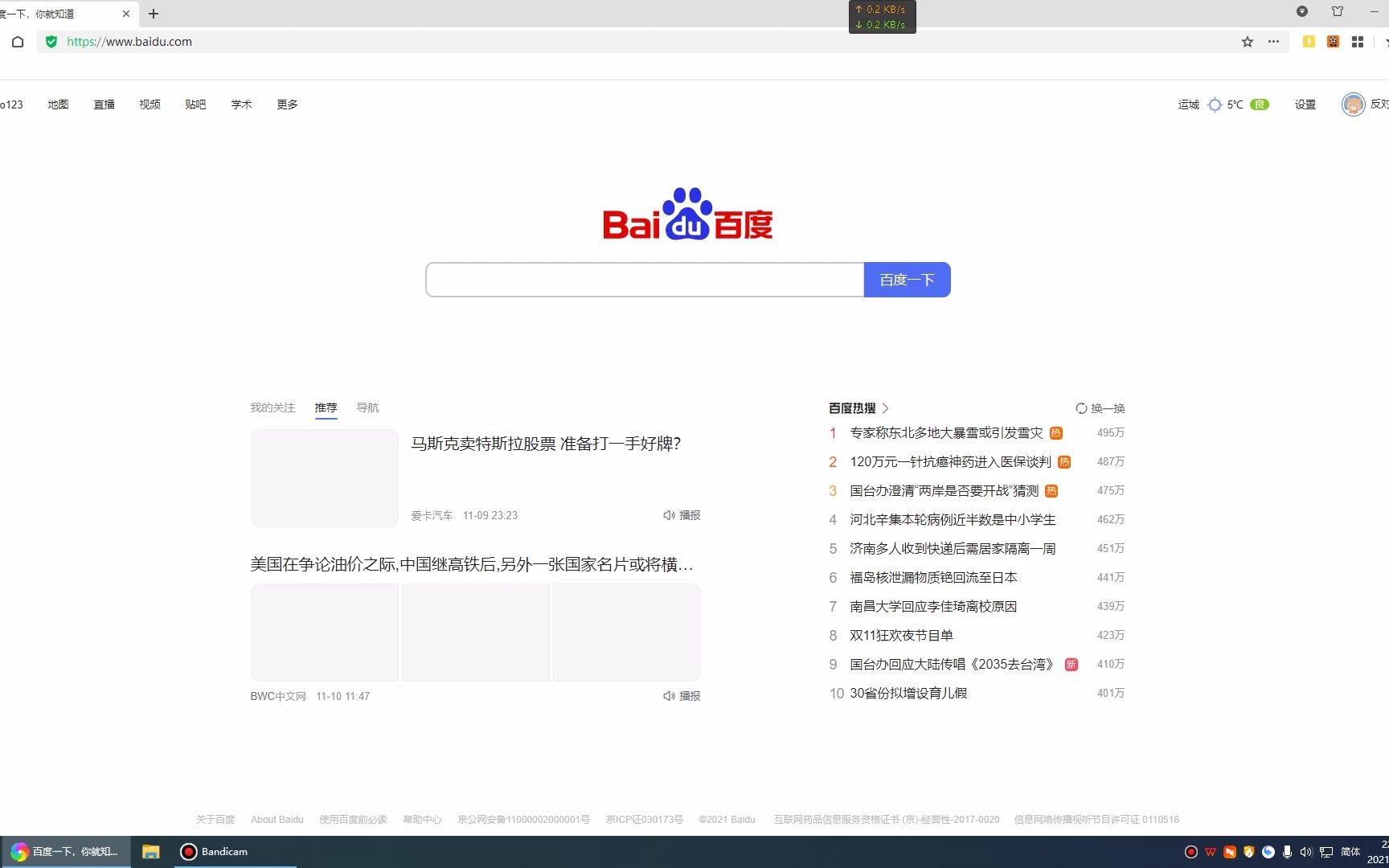This screenshot has width=1389, height=868.
Task: Open the 设置 settings dropdown
Action: pos(1305,104)
